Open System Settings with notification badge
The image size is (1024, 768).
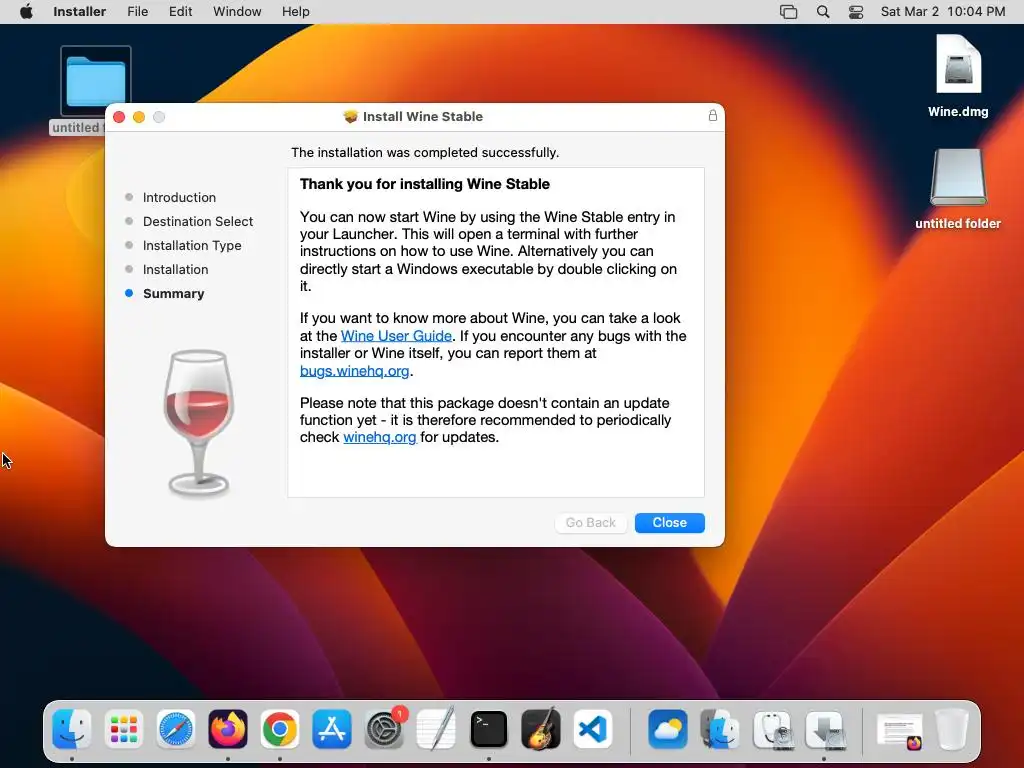point(385,729)
